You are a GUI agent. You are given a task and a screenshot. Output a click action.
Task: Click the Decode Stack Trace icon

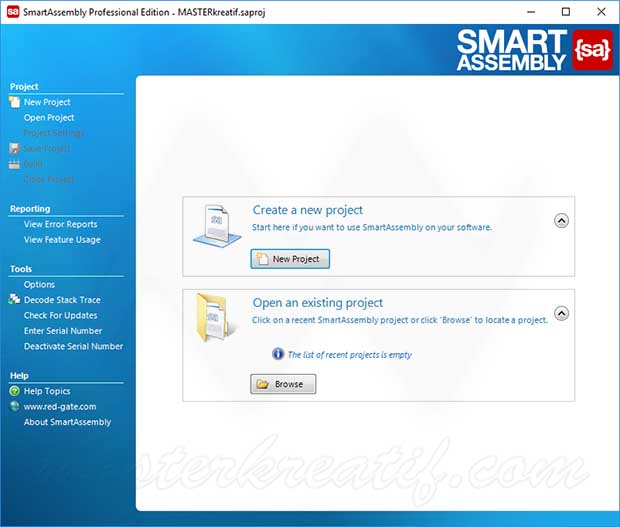15,299
